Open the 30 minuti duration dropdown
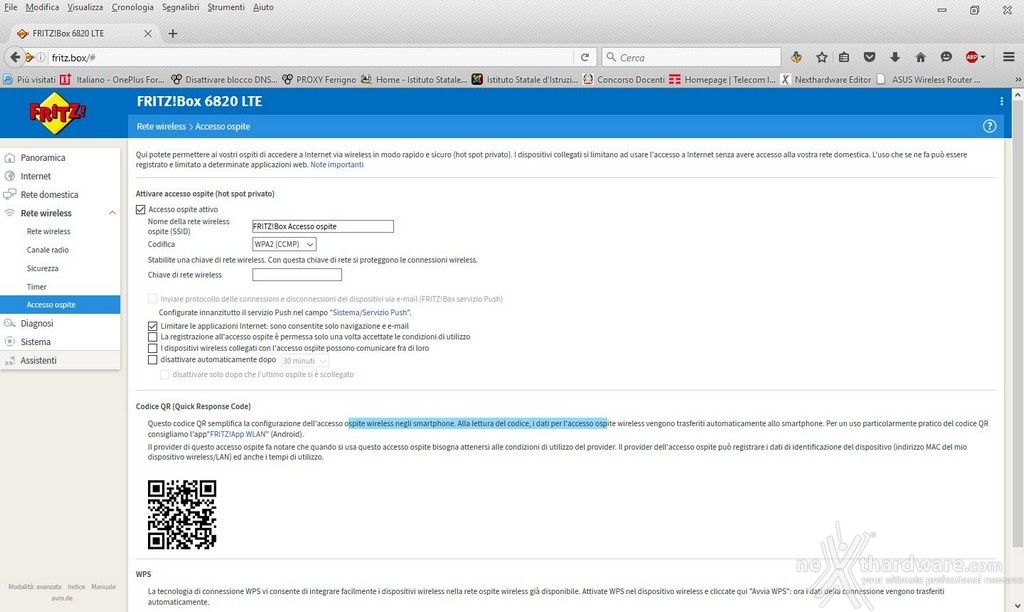The height and width of the screenshot is (612, 1024). tap(304, 361)
